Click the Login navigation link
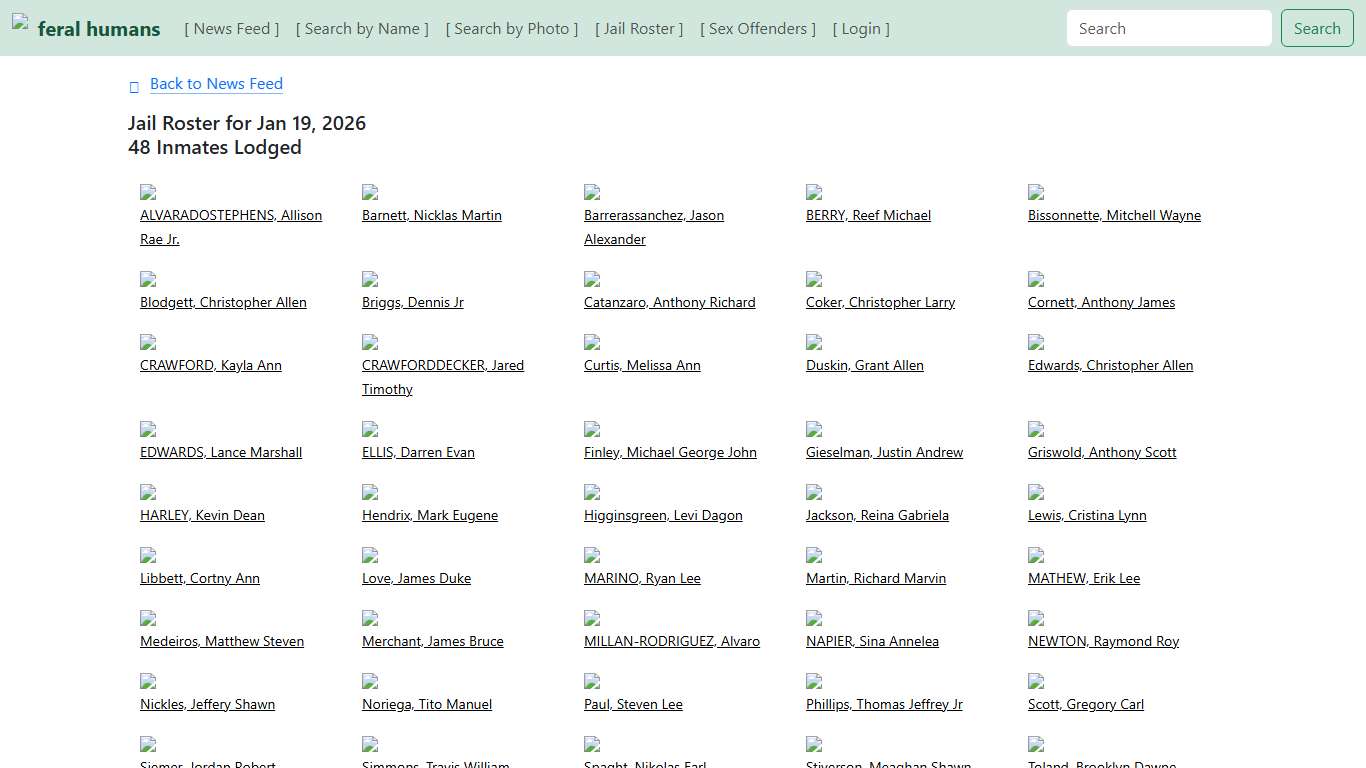The image size is (1366, 768). pyautogui.click(x=861, y=29)
